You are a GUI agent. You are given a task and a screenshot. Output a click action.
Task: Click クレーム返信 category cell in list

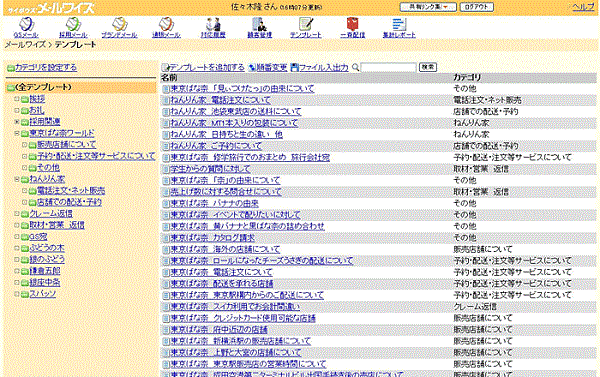point(475,307)
